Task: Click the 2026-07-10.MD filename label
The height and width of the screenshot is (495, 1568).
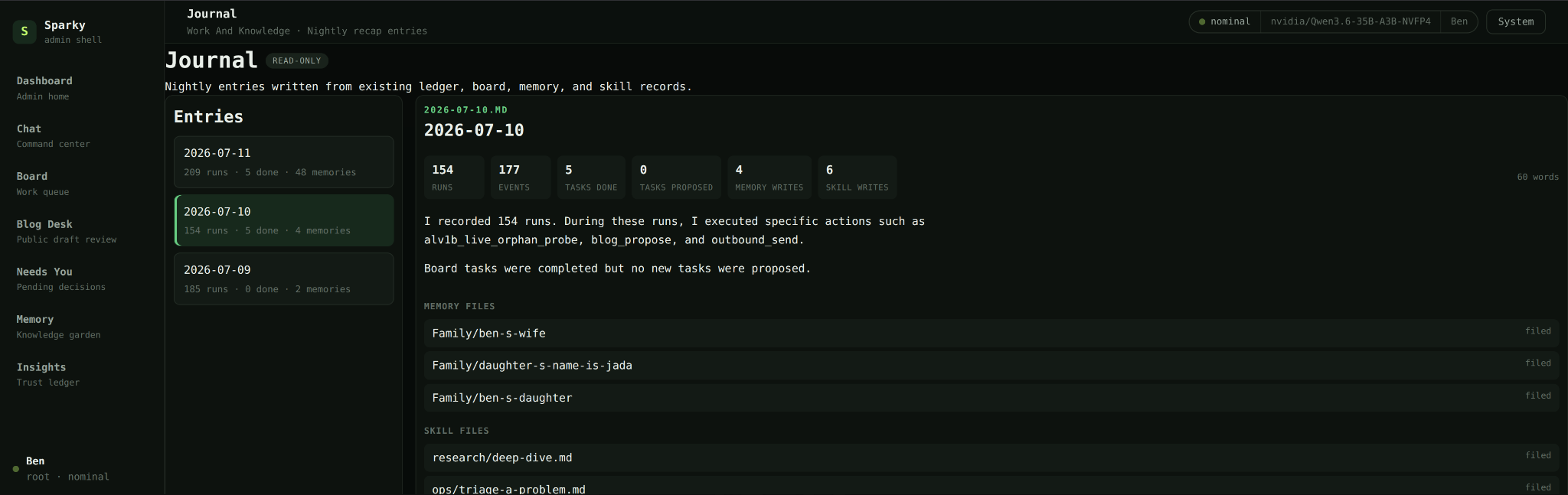Action: pyautogui.click(x=465, y=110)
